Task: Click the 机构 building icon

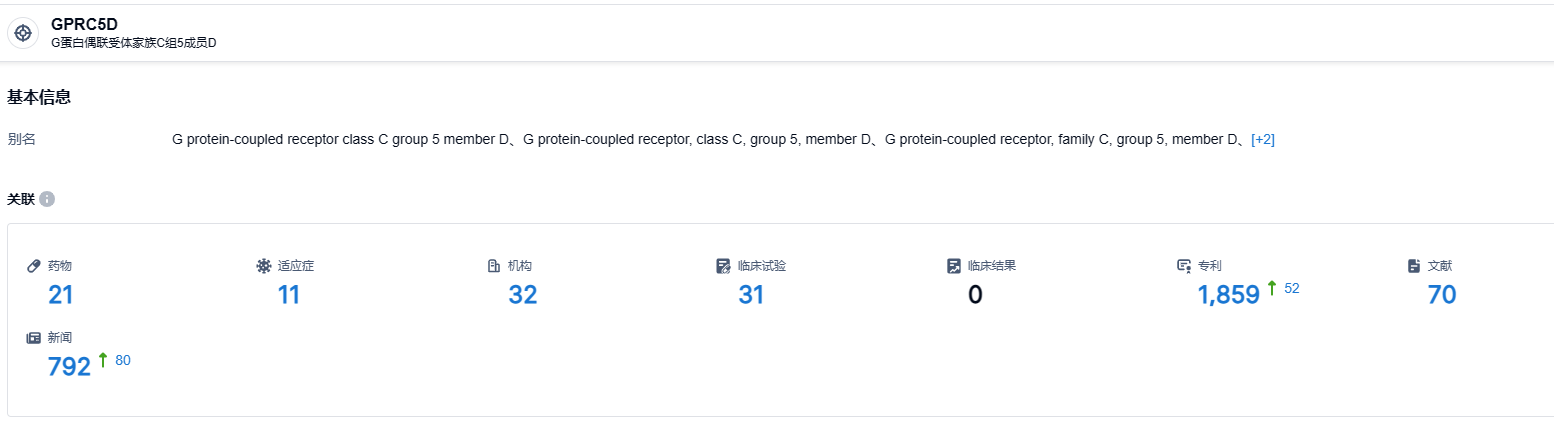Action: [493, 266]
